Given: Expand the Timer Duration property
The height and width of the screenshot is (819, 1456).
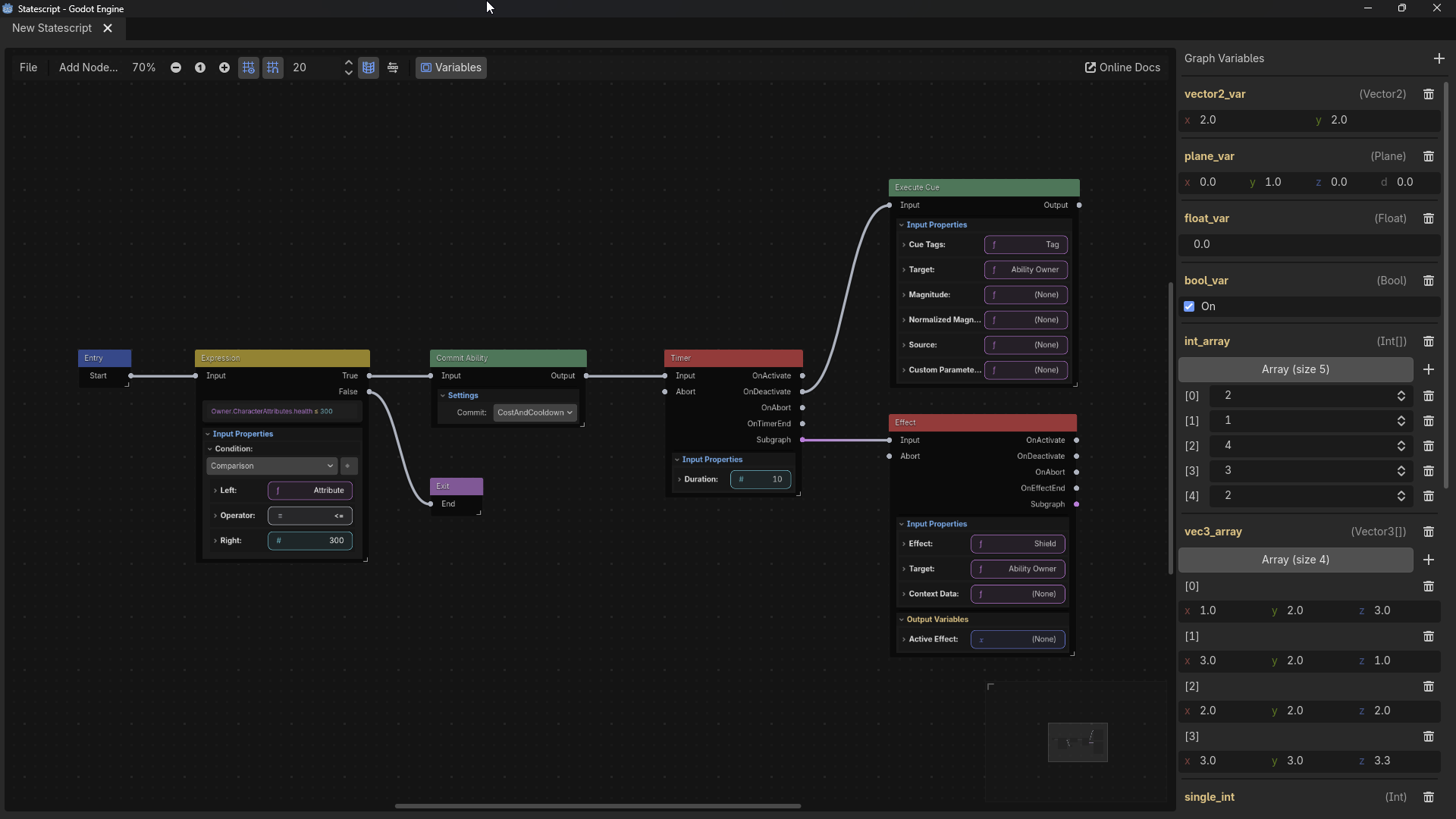Looking at the screenshot, I should [x=679, y=479].
